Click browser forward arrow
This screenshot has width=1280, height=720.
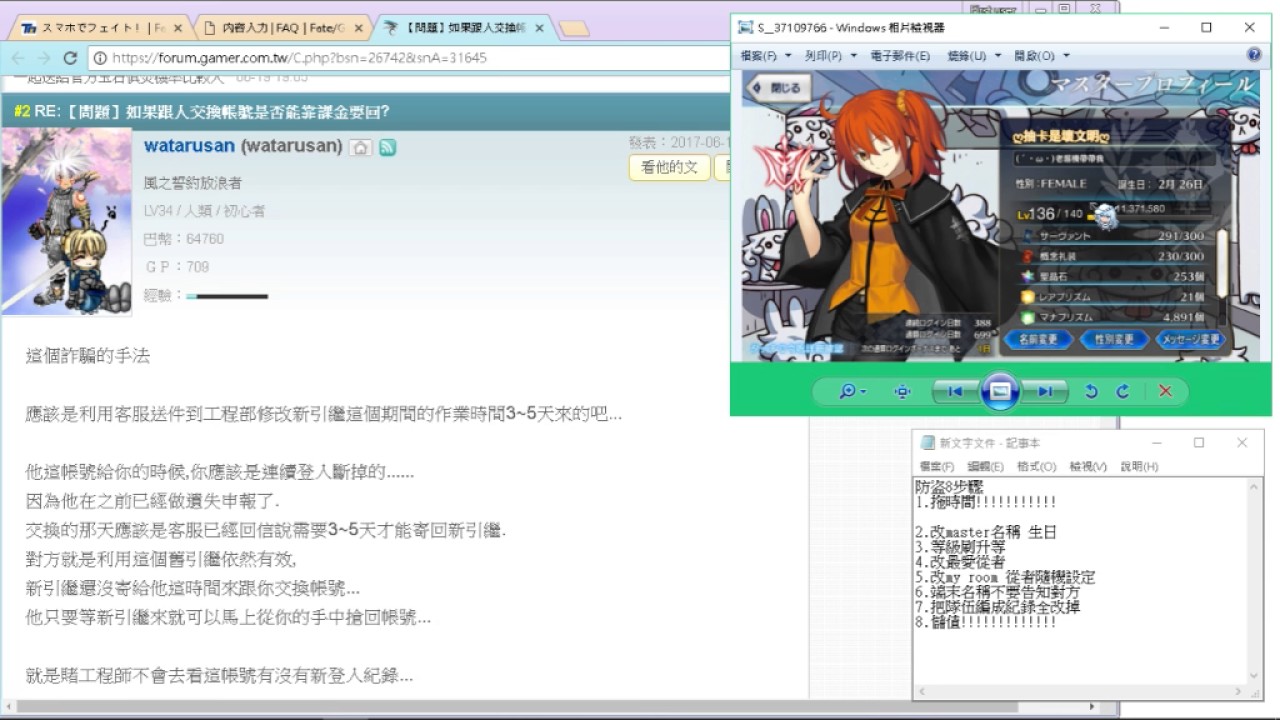(x=44, y=58)
